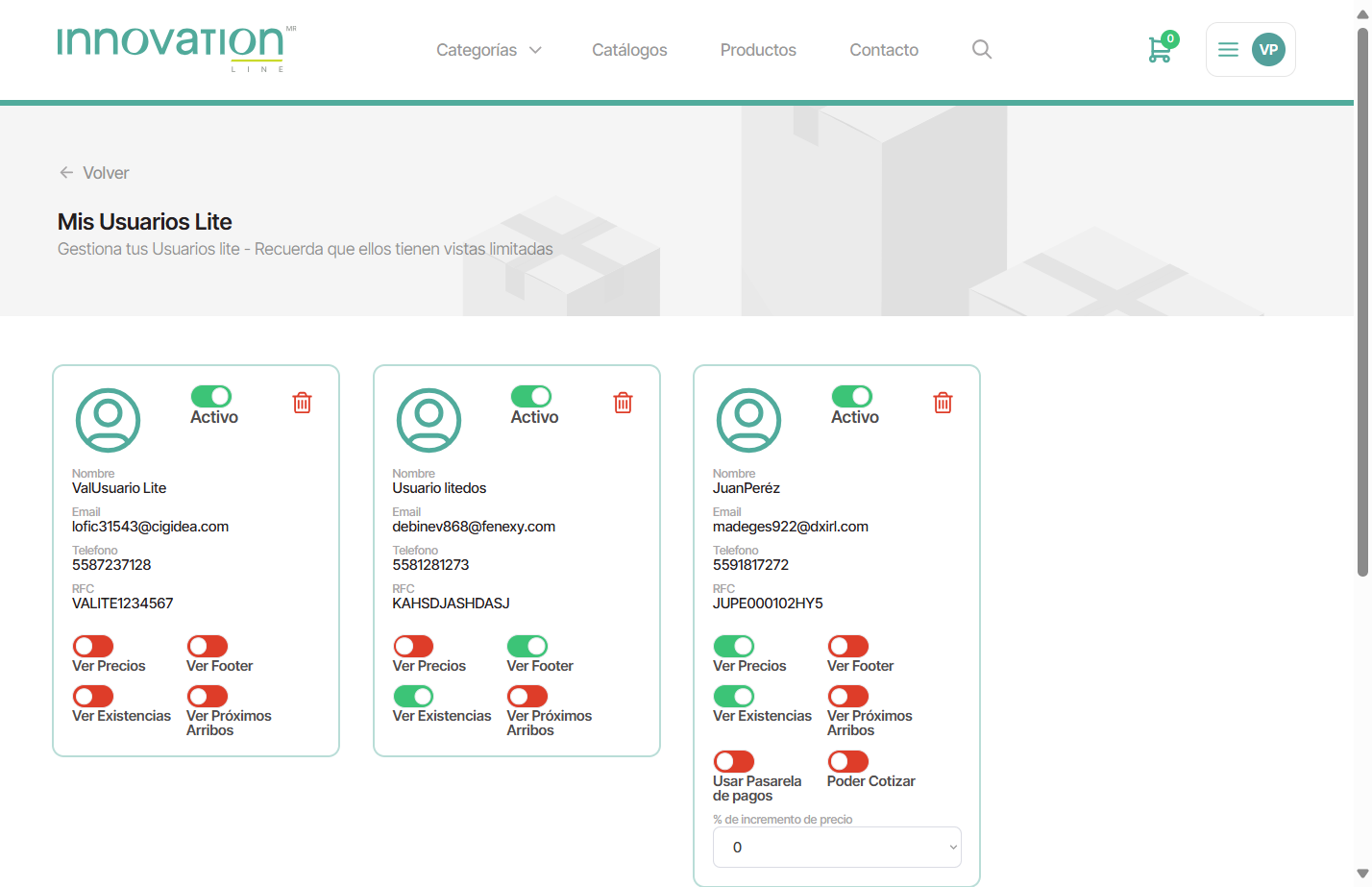The width and height of the screenshot is (1372, 887).
Task: Enable Usar Pasarela de pagos toggle
Action: tap(734, 761)
